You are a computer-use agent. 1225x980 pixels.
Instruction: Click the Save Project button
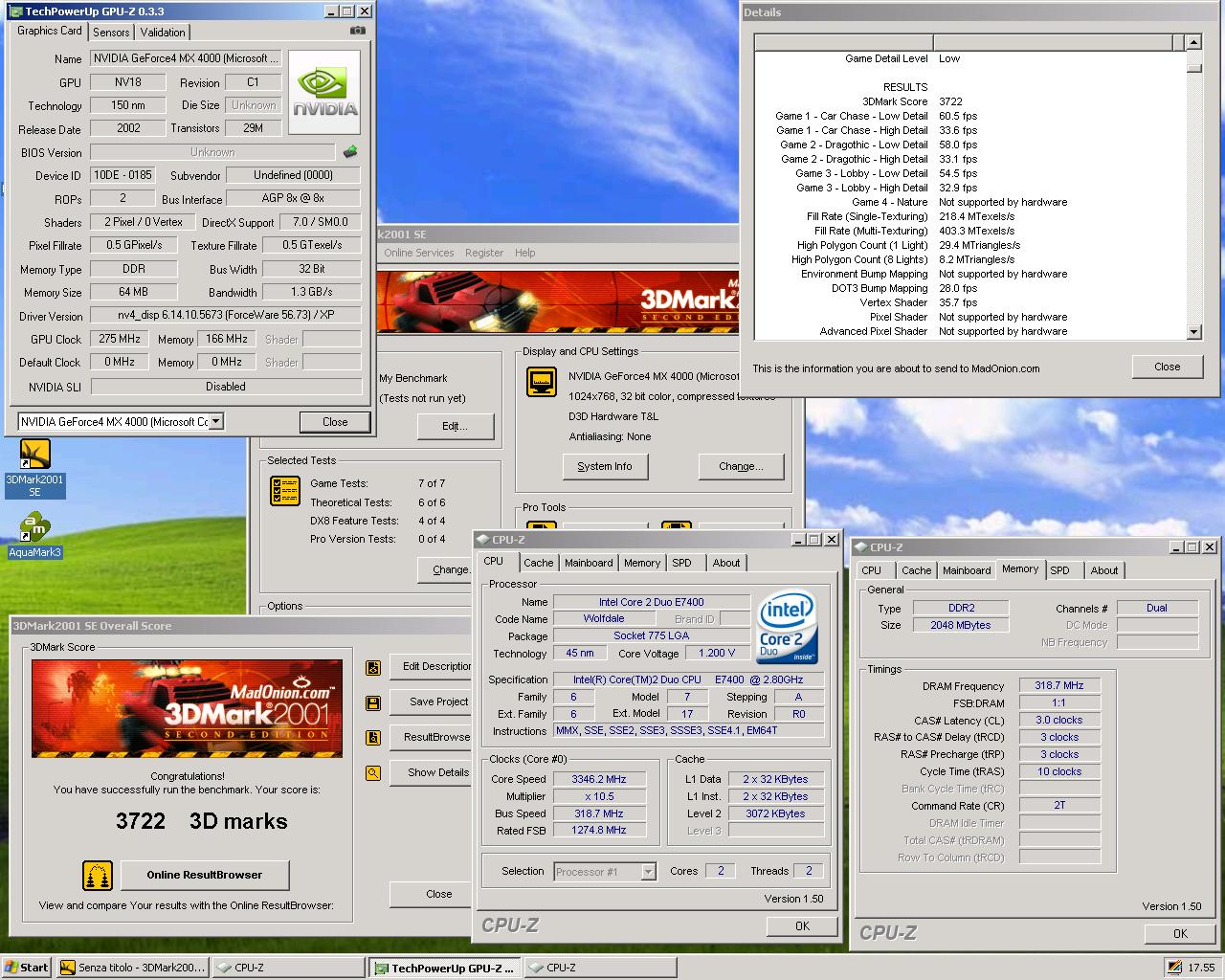pyautogui.click(x=432, y=702)
